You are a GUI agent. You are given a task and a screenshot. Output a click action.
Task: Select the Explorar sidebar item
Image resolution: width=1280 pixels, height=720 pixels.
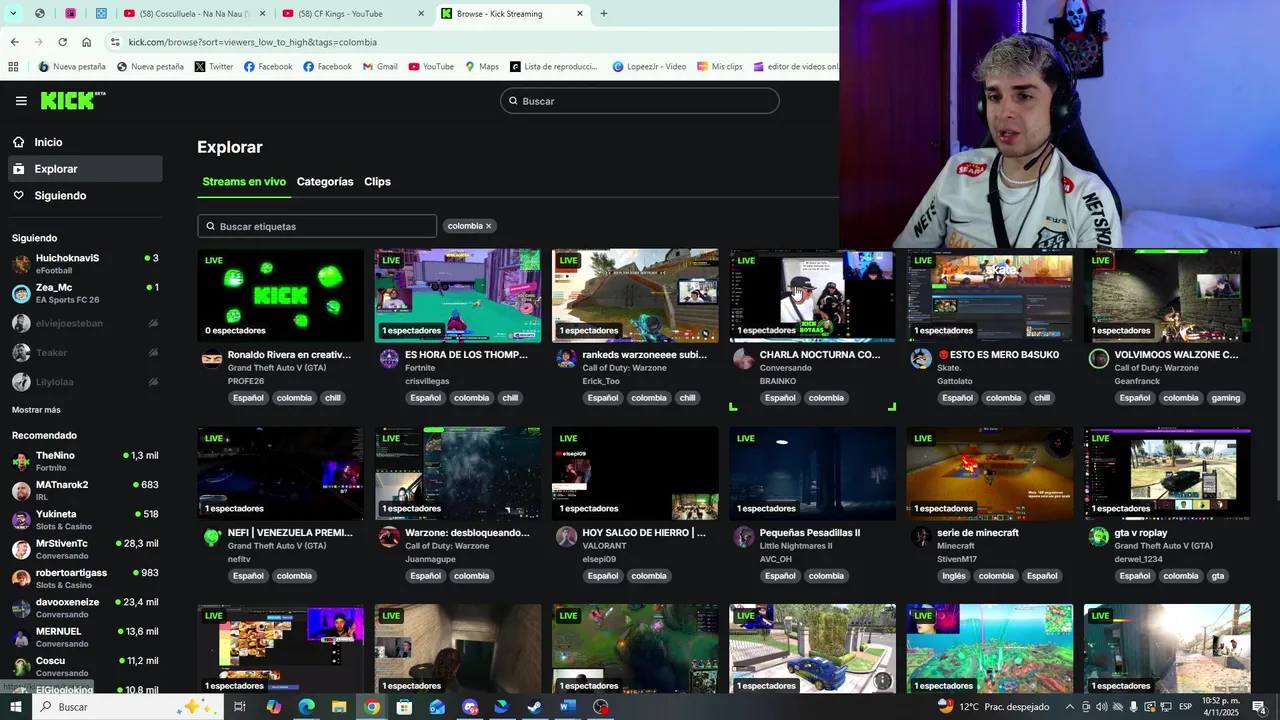(x=85, y=169)
